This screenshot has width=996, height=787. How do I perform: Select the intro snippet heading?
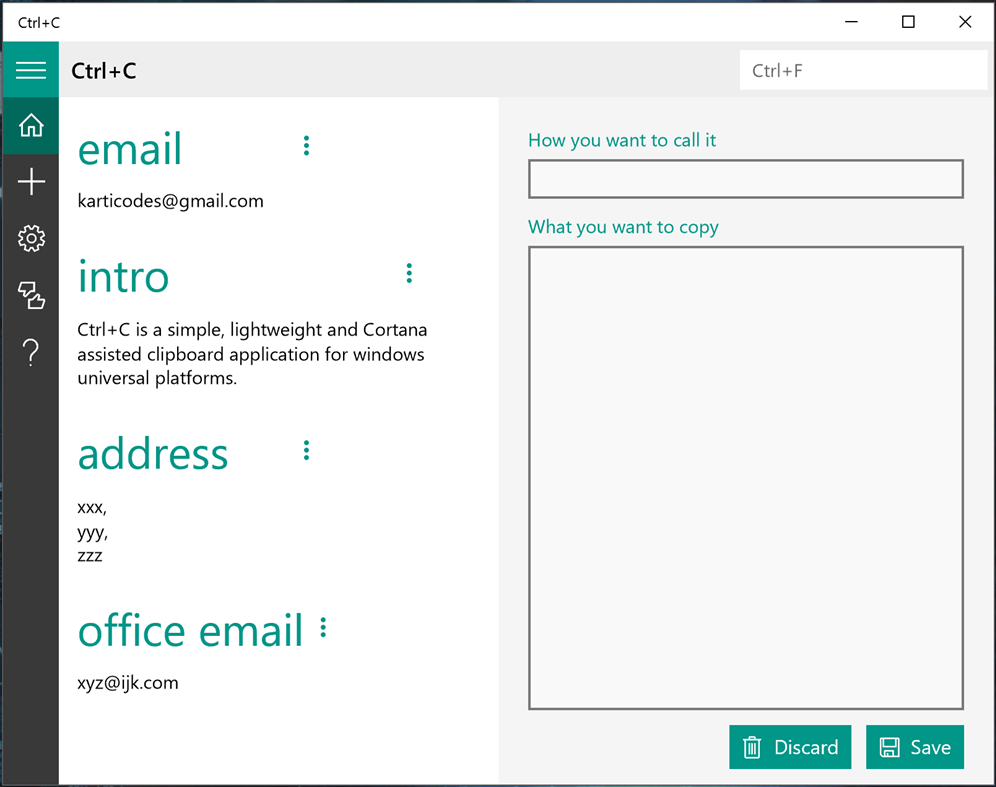point(123,277)
